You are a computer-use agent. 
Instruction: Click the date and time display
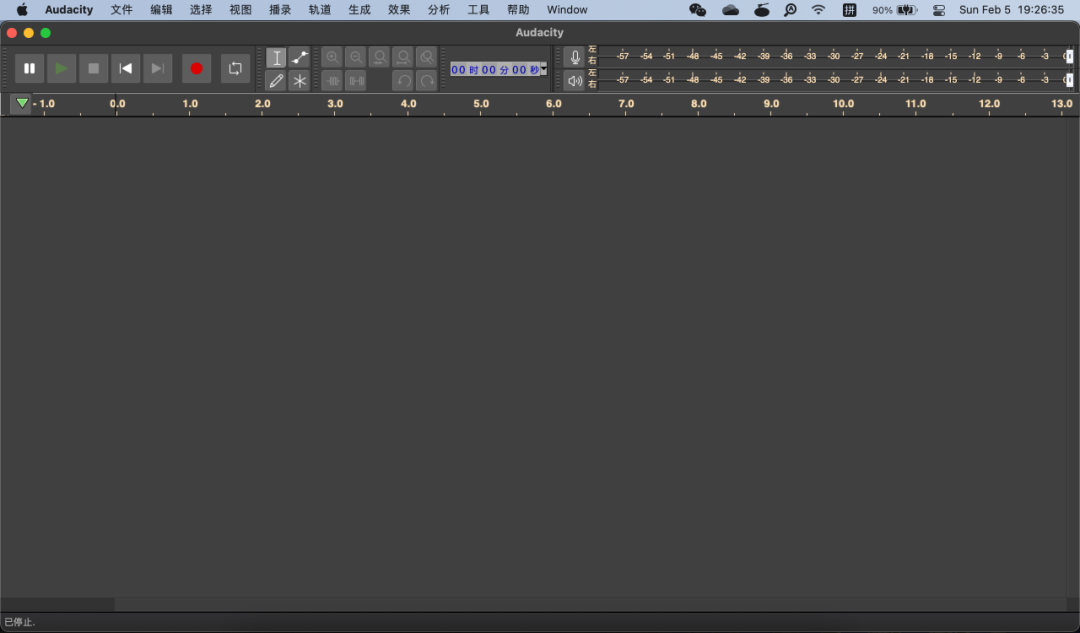click(x=1012, y=10)
